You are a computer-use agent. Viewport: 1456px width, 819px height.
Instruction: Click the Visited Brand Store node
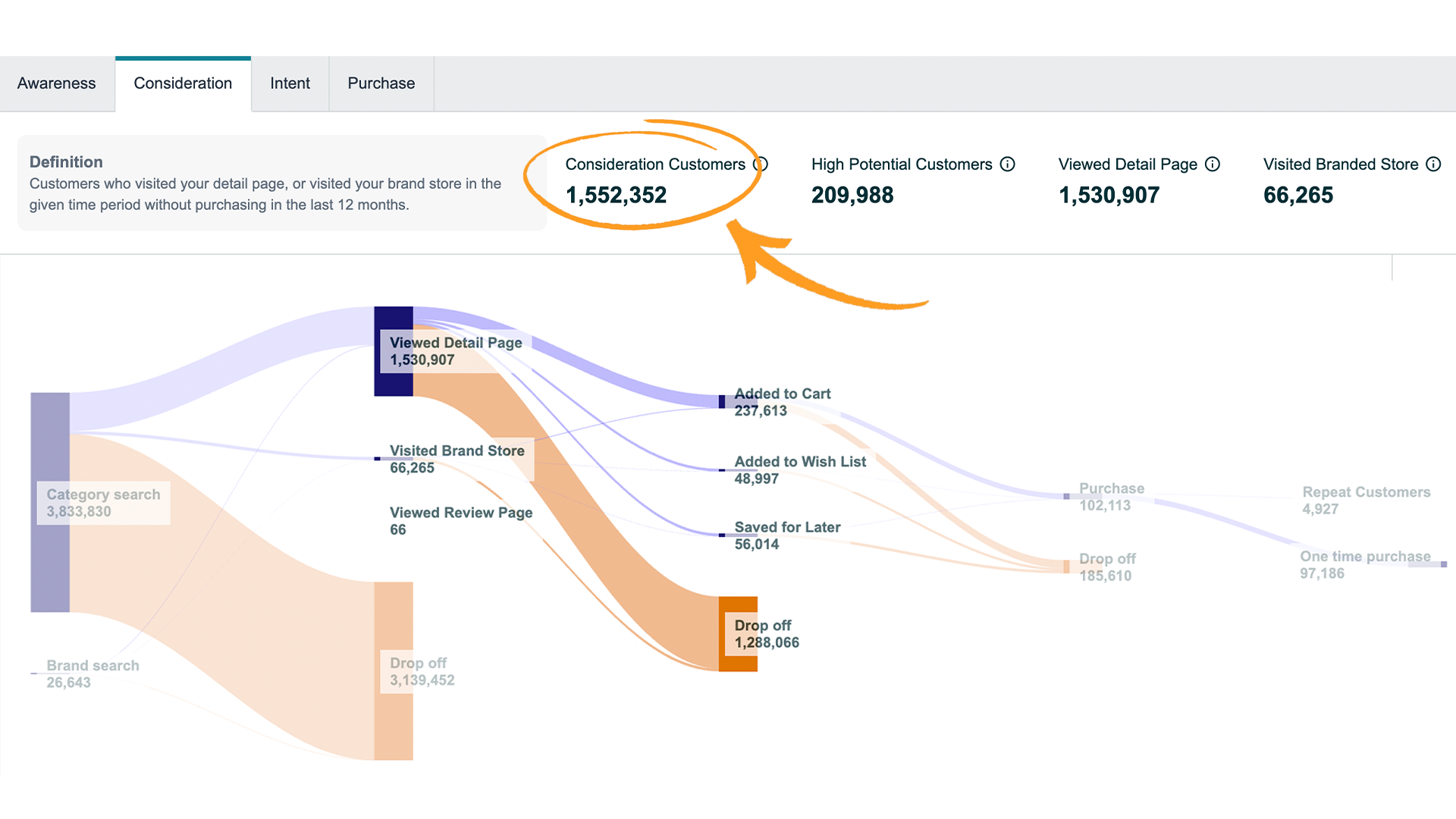(377, 459)
